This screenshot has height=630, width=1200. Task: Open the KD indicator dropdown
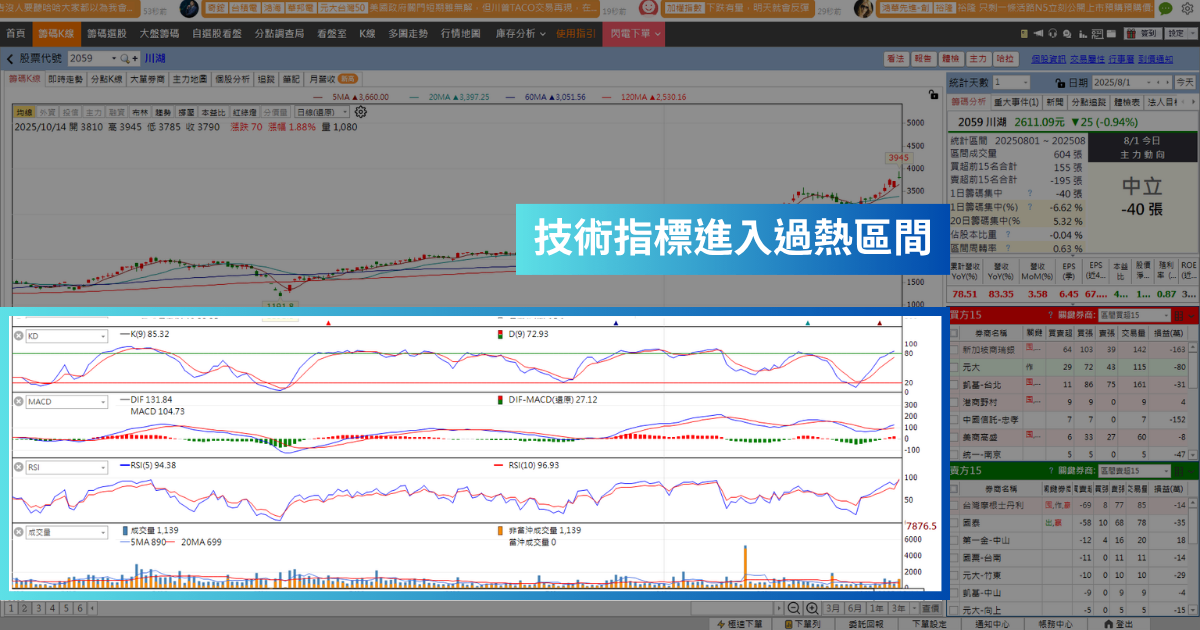click(x=103, y=336)
